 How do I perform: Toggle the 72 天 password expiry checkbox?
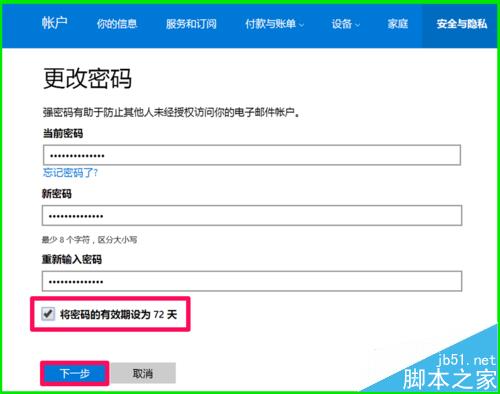tap(48, 314)
